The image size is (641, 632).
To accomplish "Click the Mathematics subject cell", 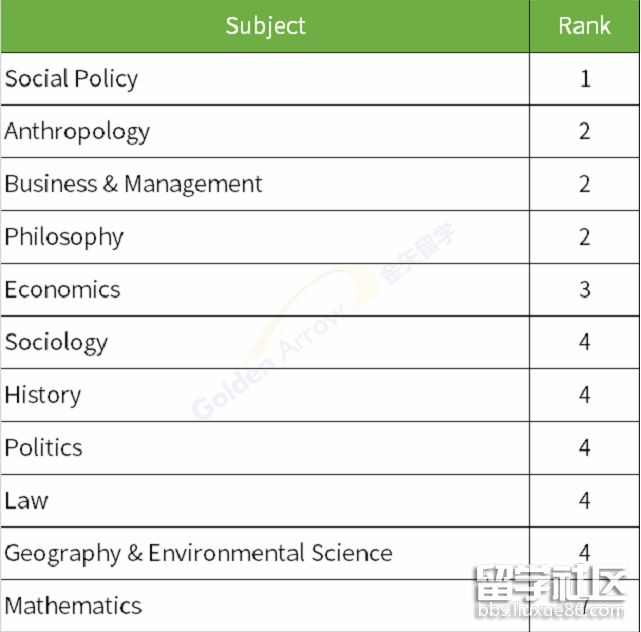I will (x=74, y=606).
